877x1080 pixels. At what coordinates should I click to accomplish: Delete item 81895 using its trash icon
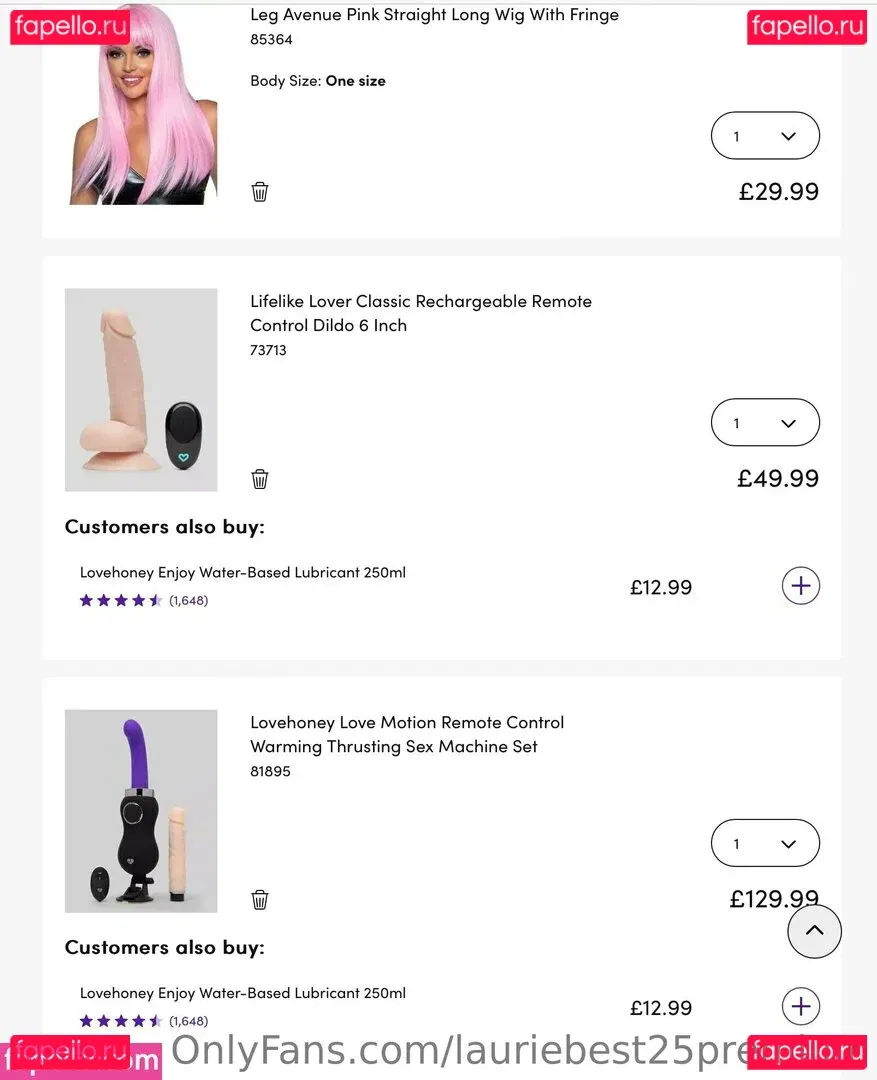coord(260,900)
